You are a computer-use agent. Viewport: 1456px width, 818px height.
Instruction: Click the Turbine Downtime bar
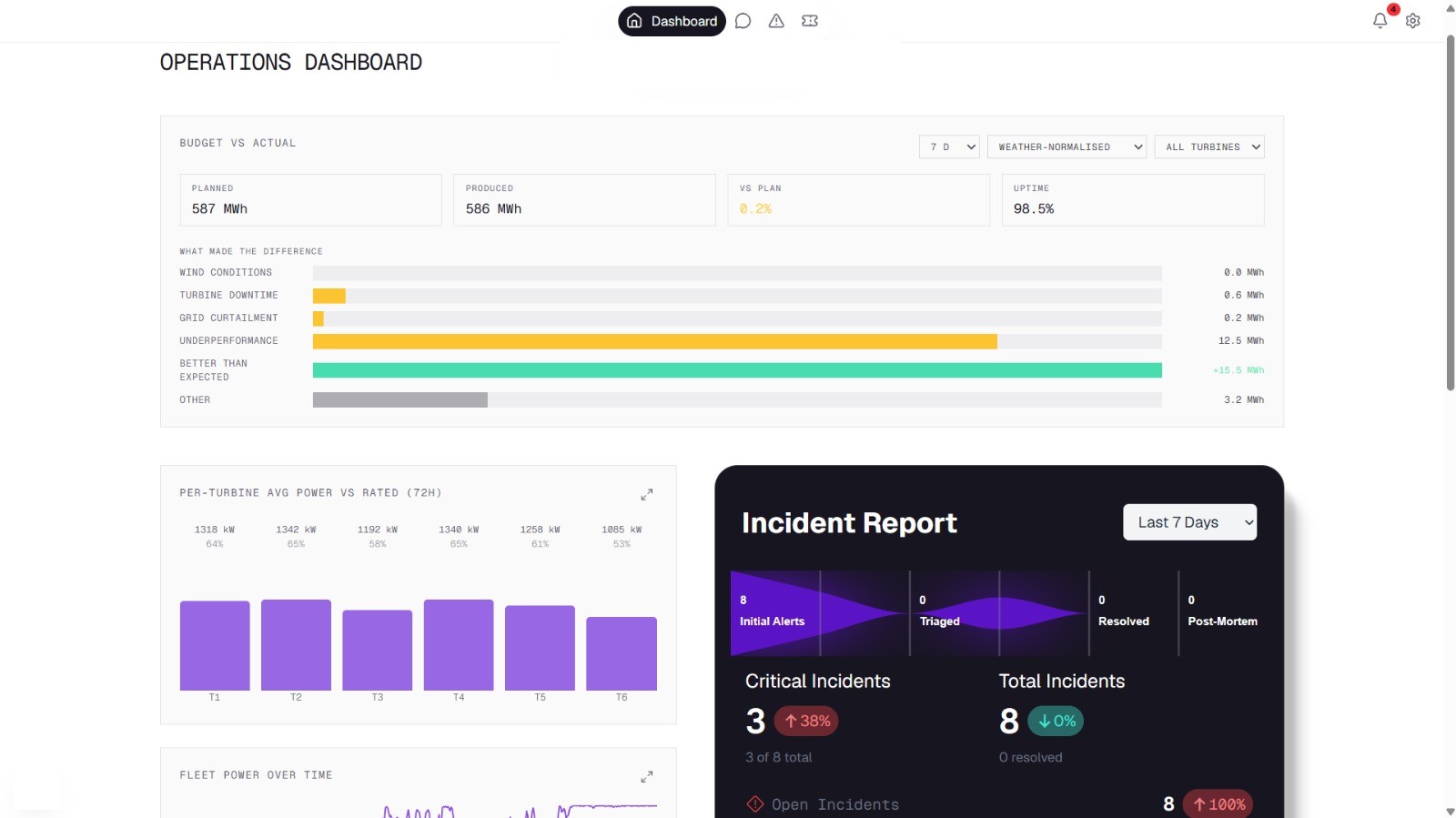click(x=329, y=296)
